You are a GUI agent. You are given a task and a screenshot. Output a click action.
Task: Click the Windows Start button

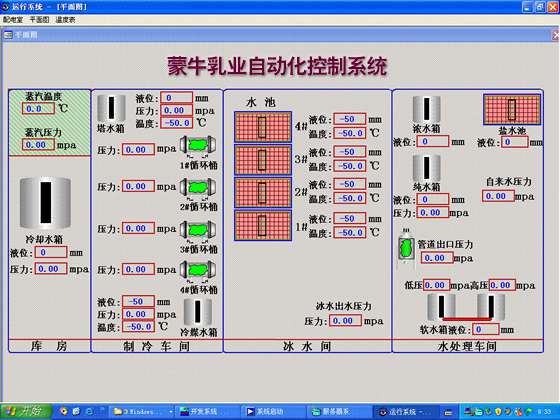click(x=26, y=411)
